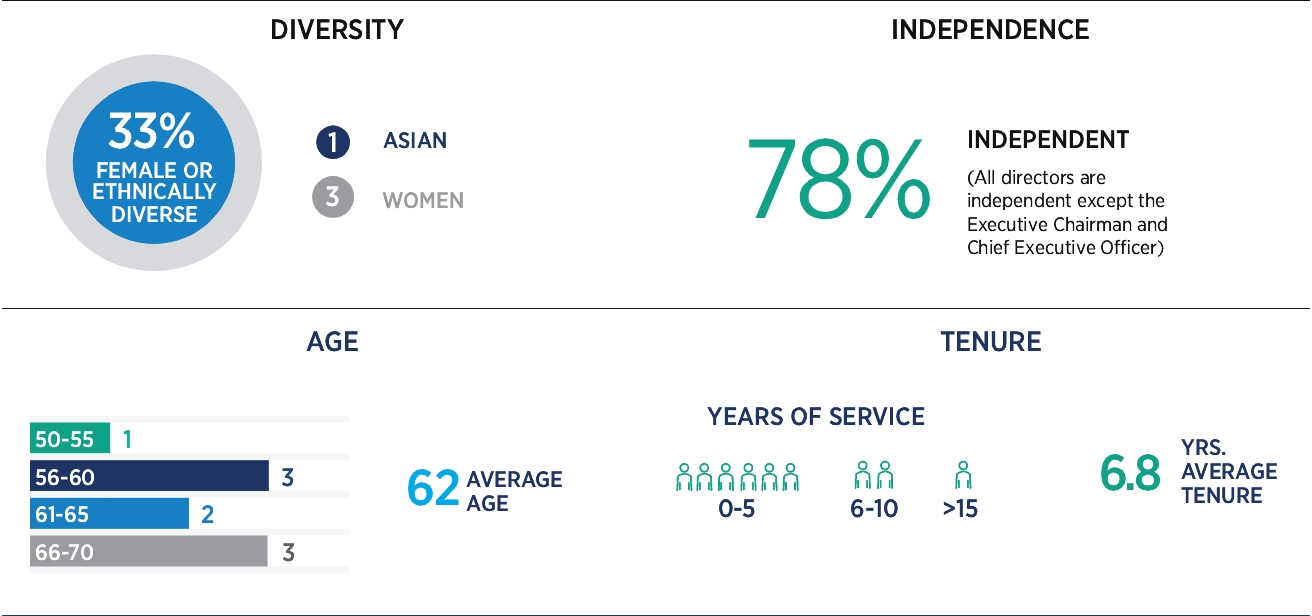1312x616 pixels.
Task: Click the left person icon above 6-10
Action: click(863, 476)
